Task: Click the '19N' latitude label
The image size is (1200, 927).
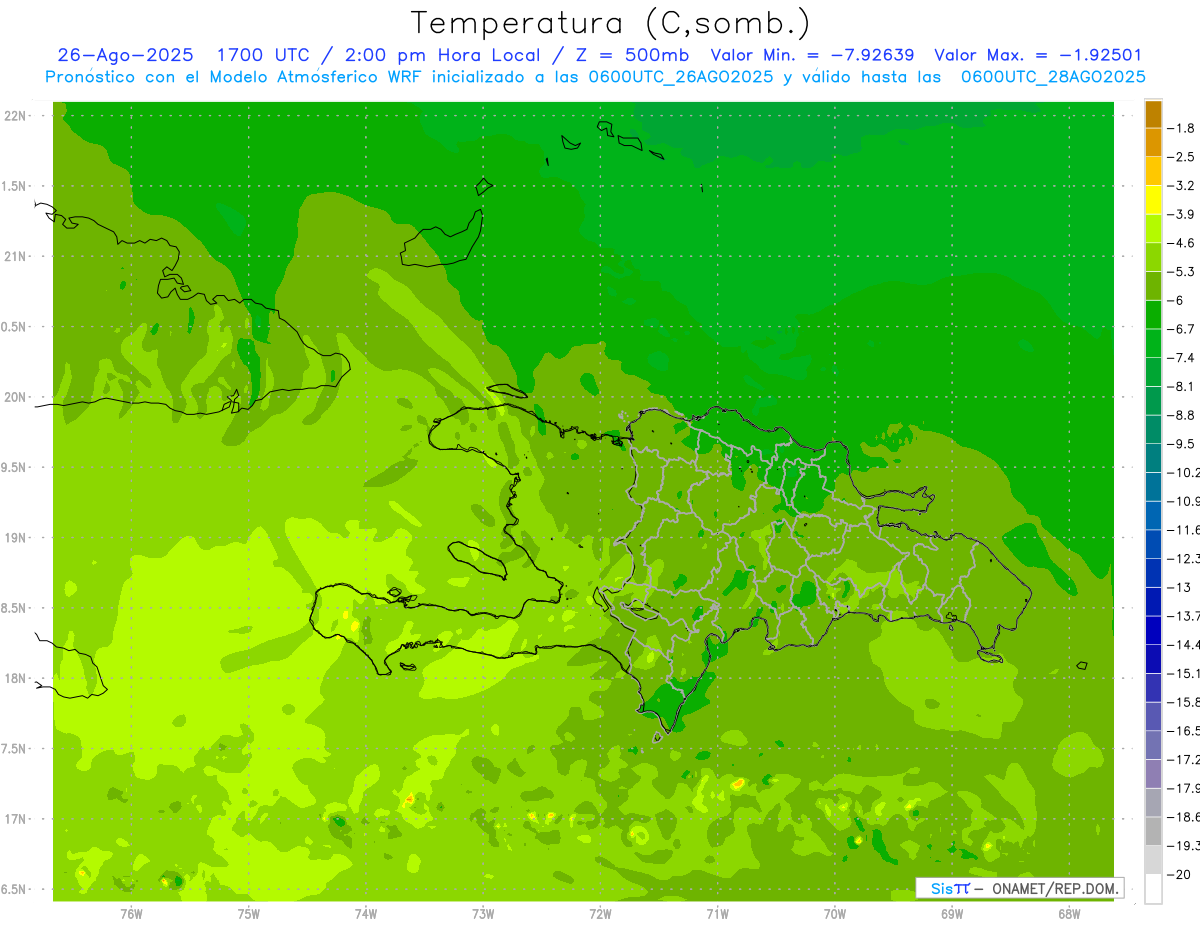Action: coord(15,538)
